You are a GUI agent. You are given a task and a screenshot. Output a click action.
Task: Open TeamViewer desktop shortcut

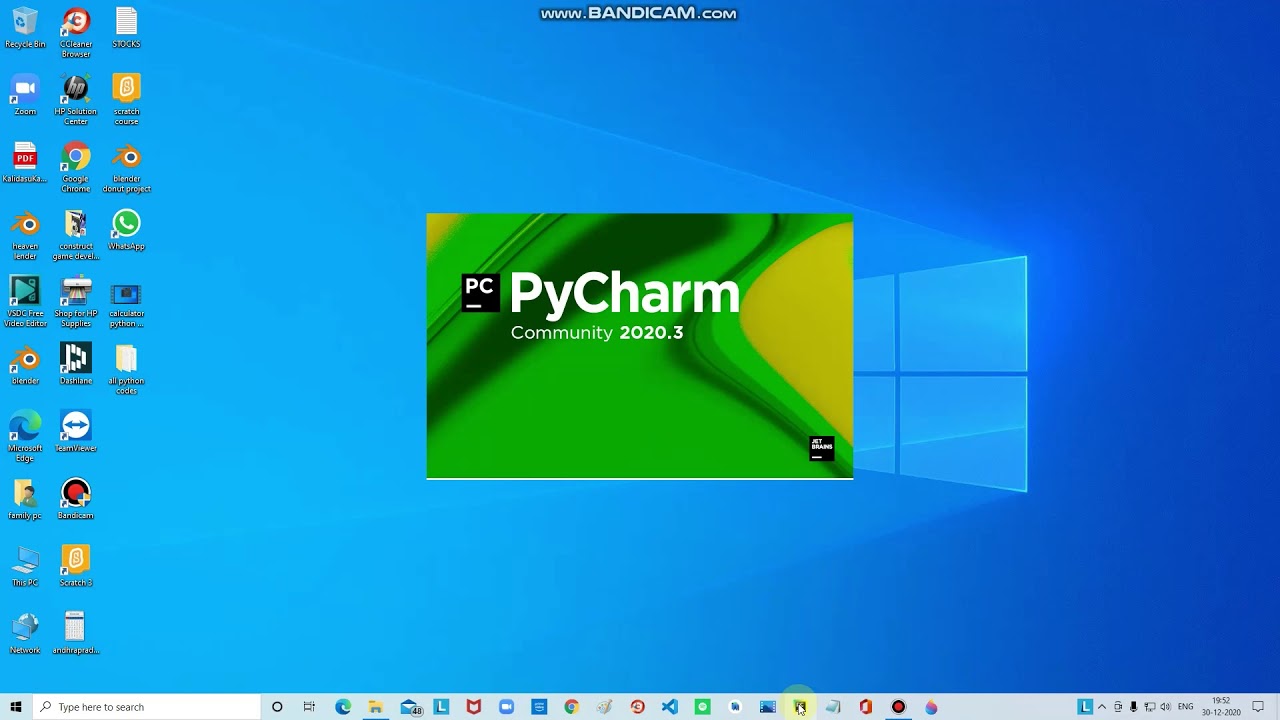pos(76,432)
